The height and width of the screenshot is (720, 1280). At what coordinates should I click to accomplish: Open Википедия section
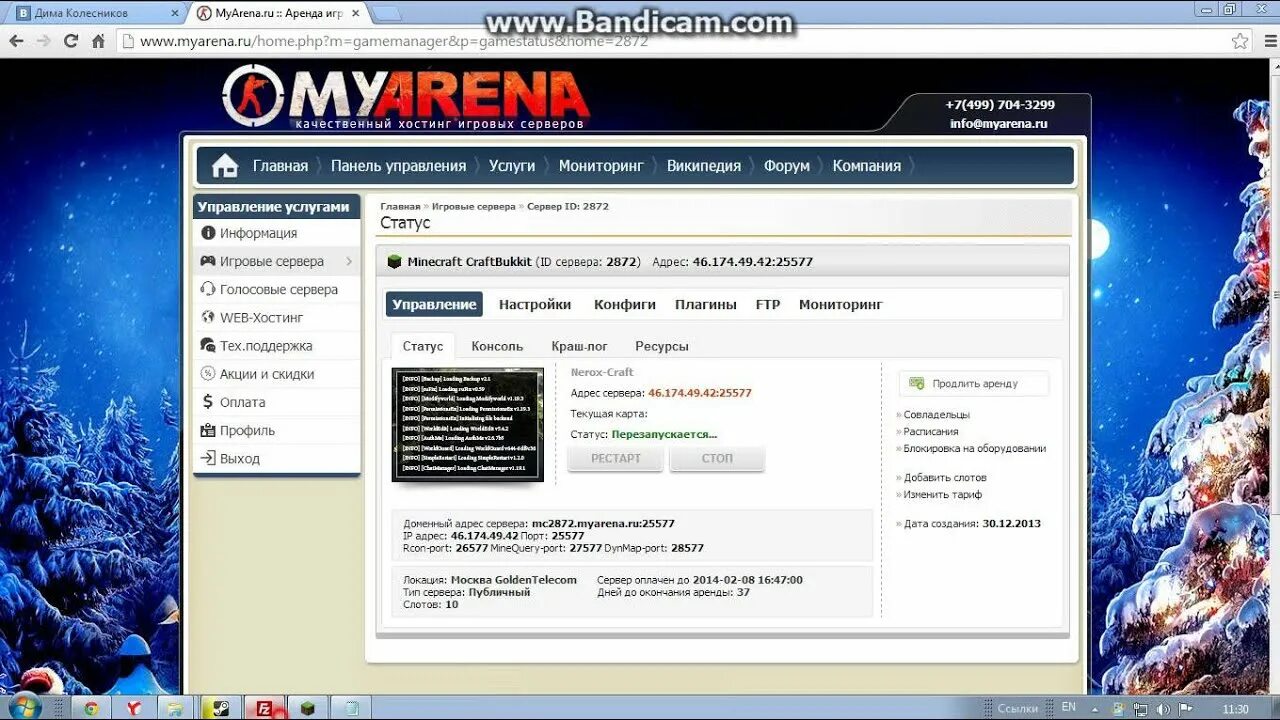[x=704, y=166]
